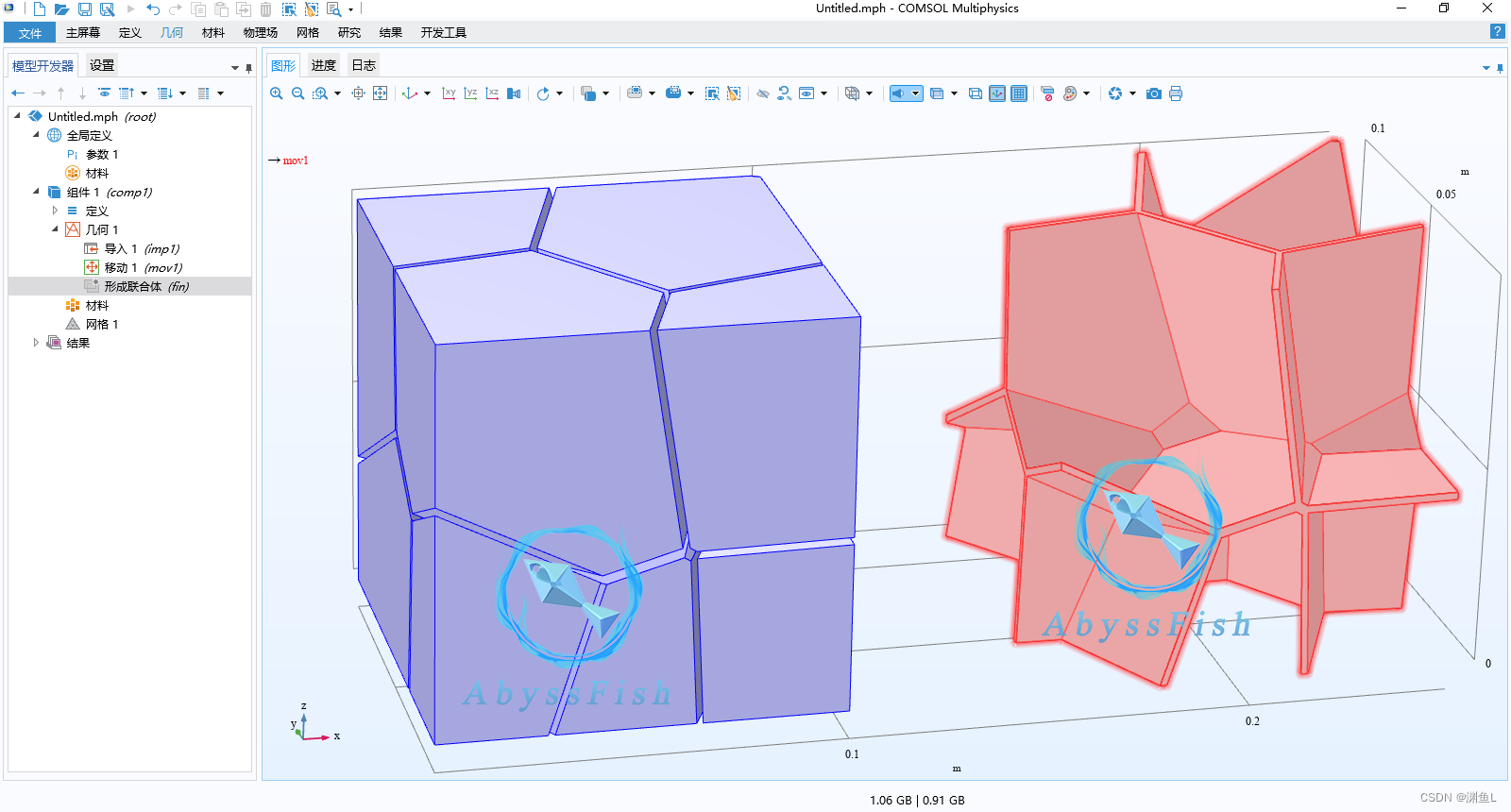Viewport: 1511px width, 812px height.
Task: Toggle select domains icon in graphics toolbar
Action: coord(673,93)
